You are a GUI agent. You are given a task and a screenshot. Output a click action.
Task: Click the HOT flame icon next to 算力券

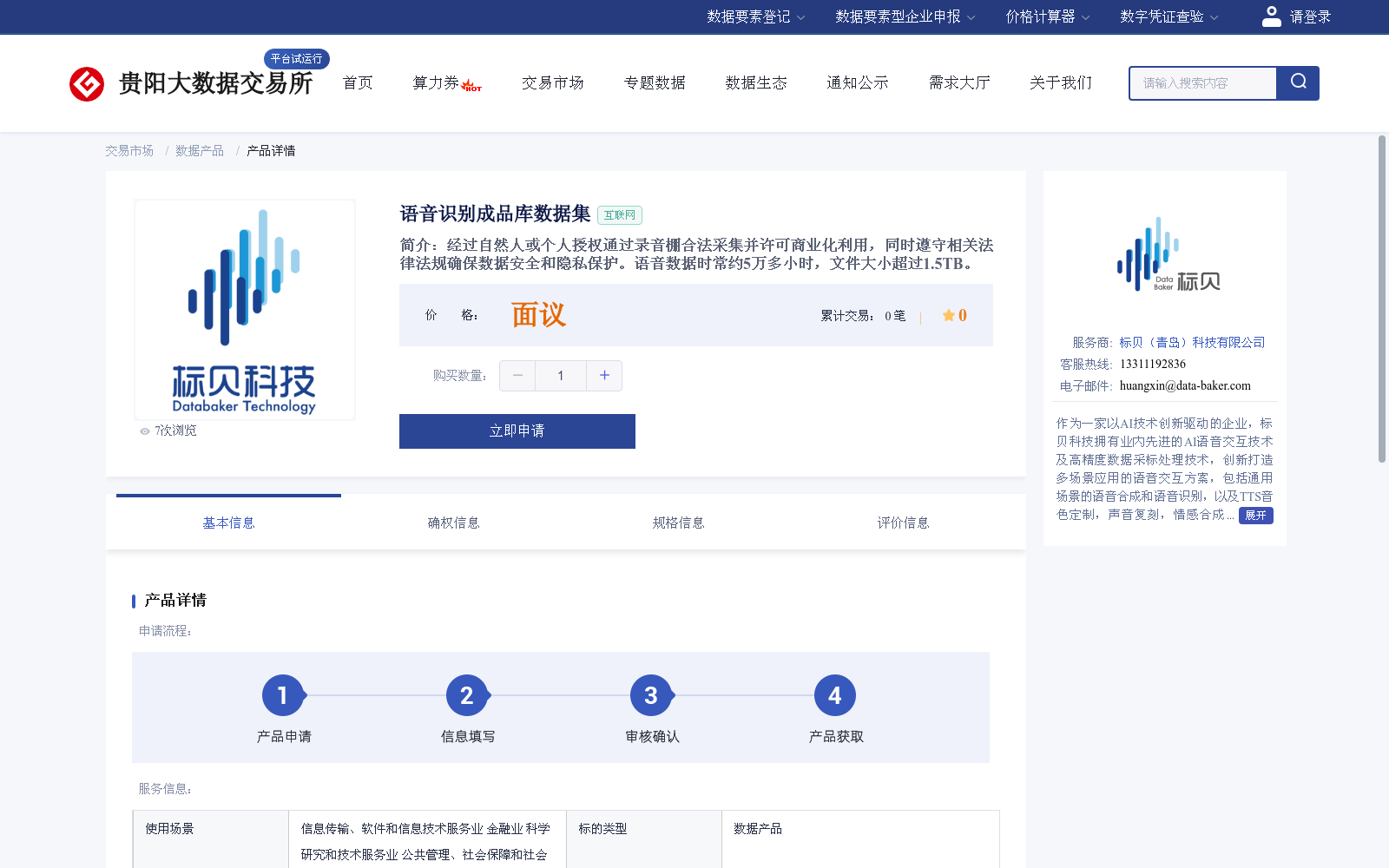(471, 85)
